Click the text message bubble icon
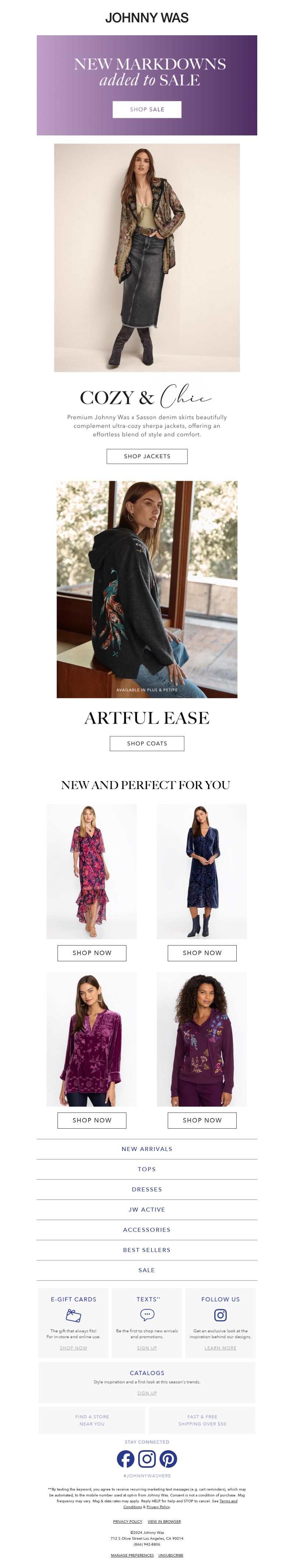The image size is (294, 1568). [x=147, y=1315]
